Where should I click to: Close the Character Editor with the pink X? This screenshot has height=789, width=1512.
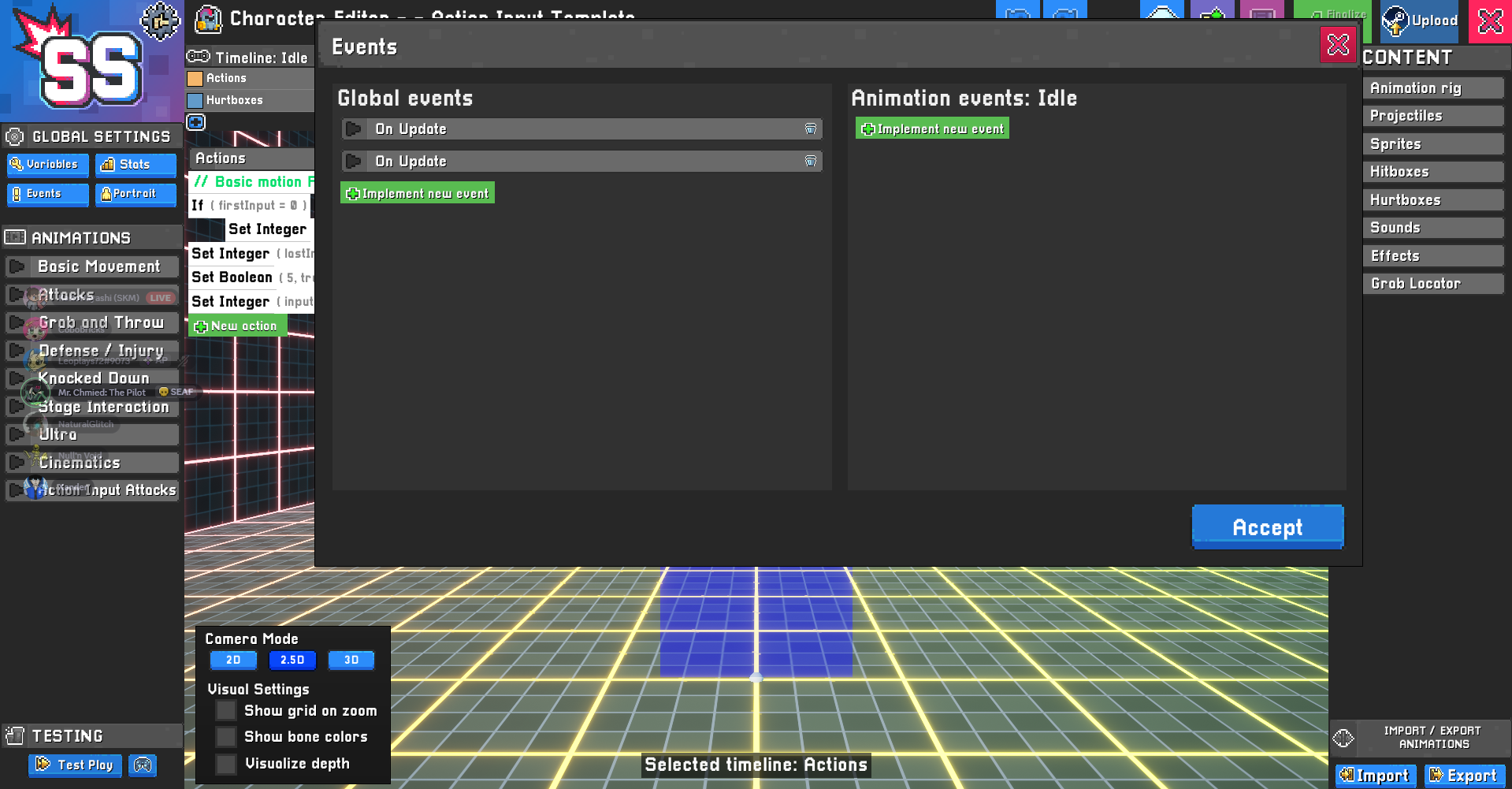[1490, 21]
